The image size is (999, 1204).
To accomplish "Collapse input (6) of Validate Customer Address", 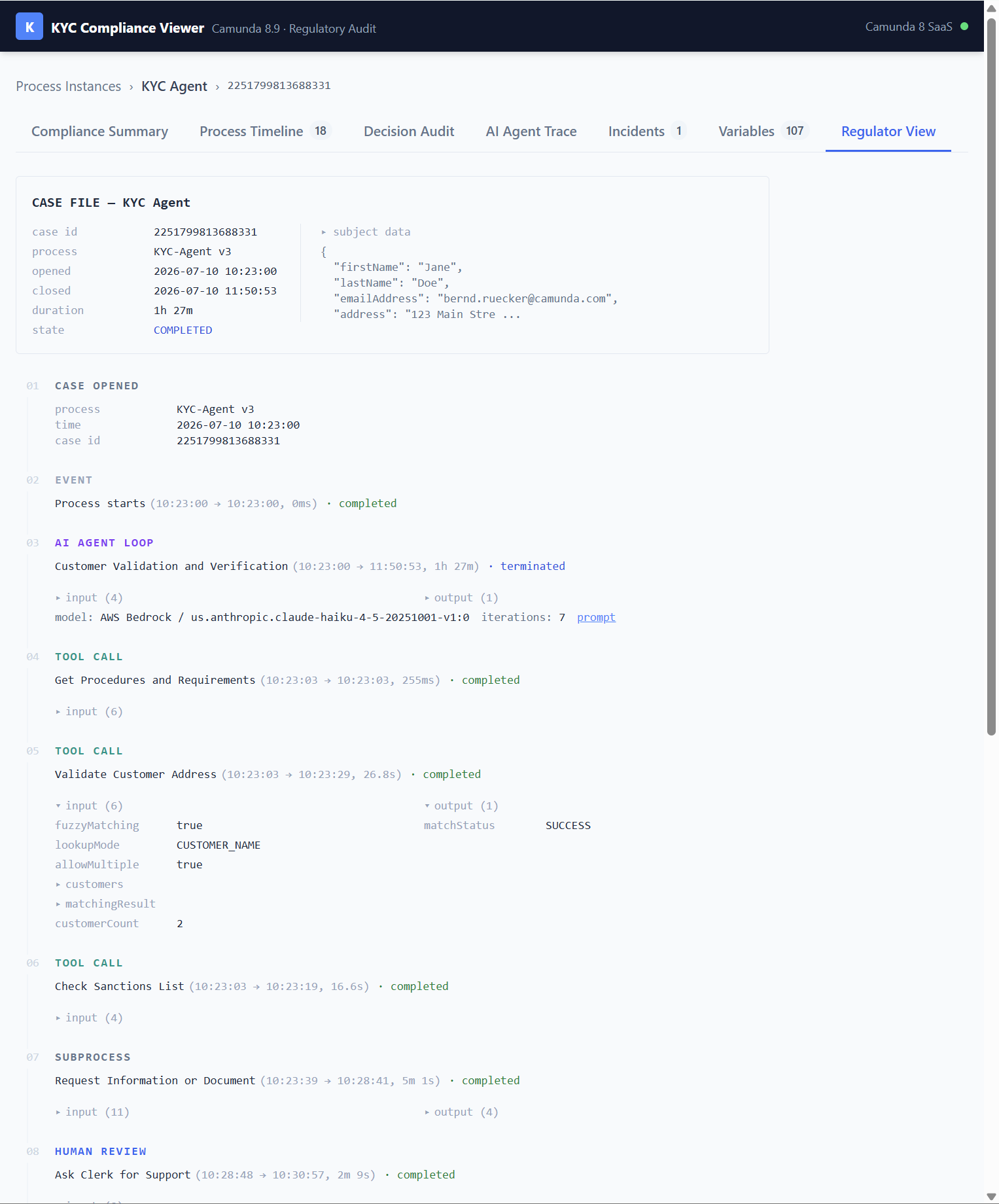I will click(89, 806).
